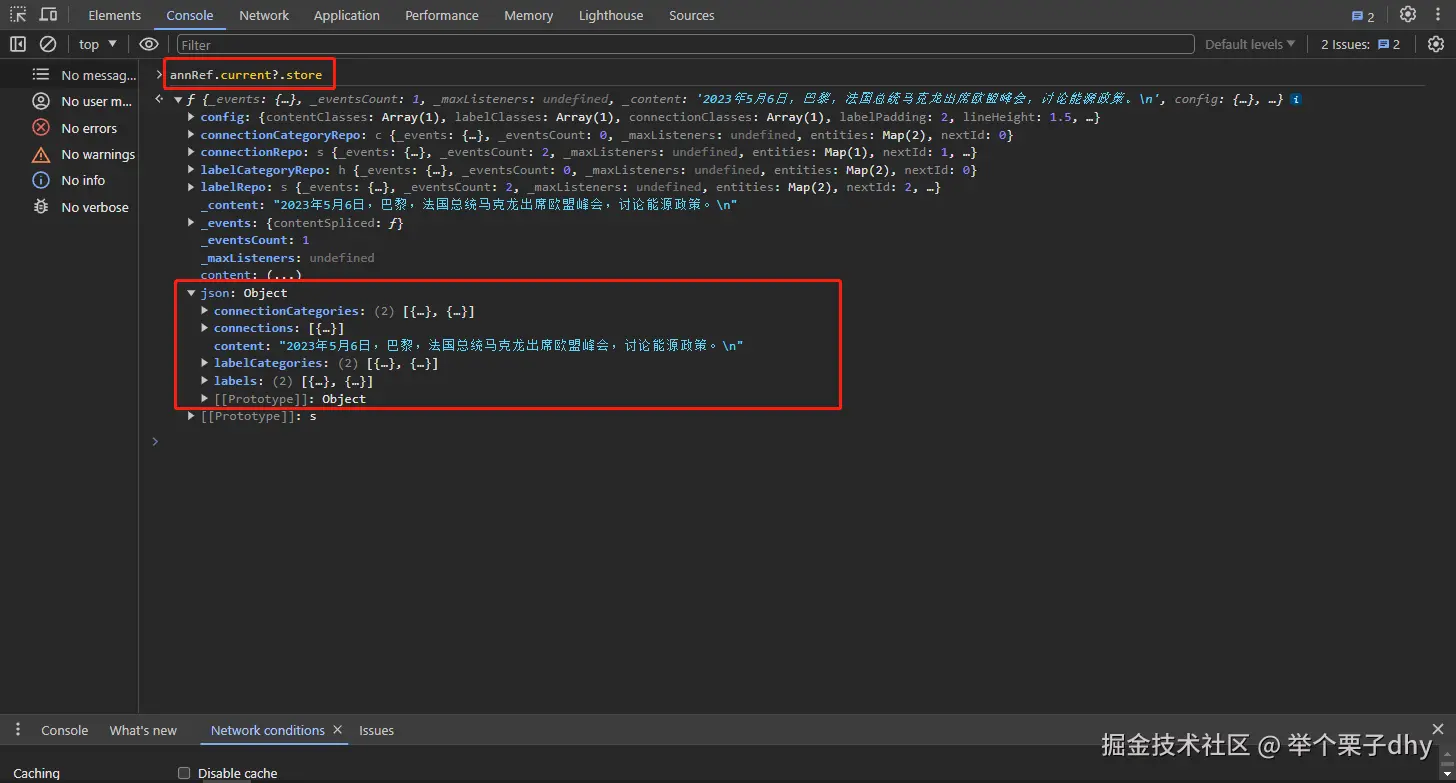This screenshot has width=1456, height=783.
Task: Close the bottom drawer panel
Action: coord(1438,729)
